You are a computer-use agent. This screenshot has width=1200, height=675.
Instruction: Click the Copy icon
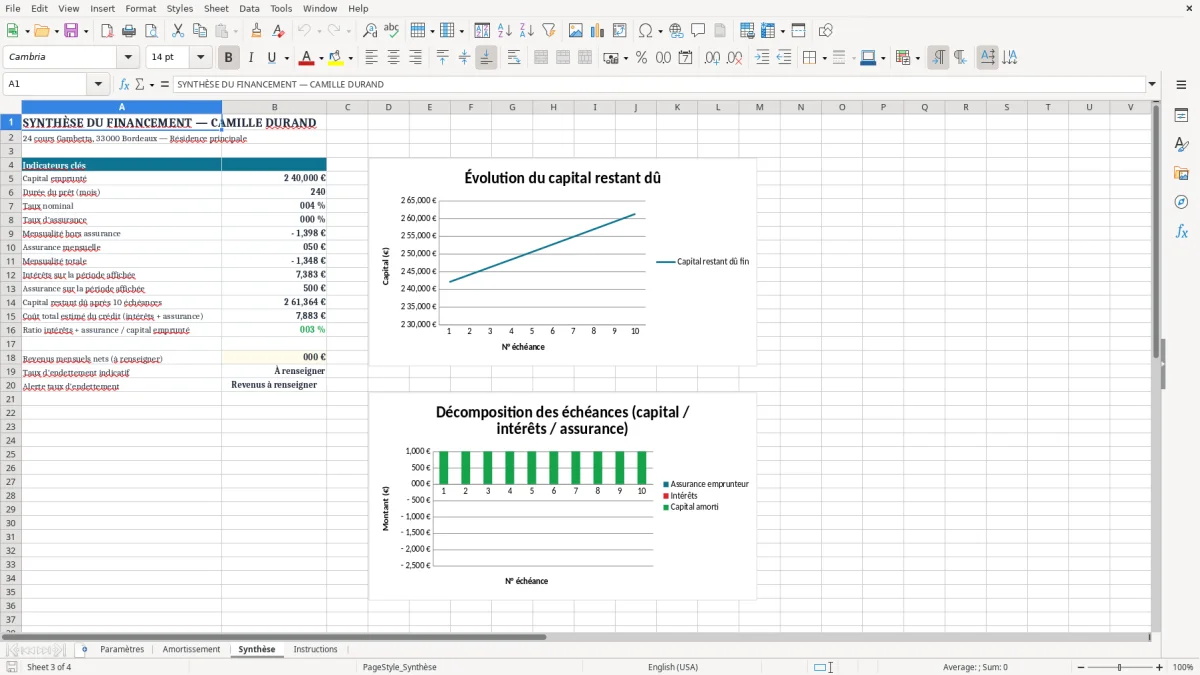200,31
